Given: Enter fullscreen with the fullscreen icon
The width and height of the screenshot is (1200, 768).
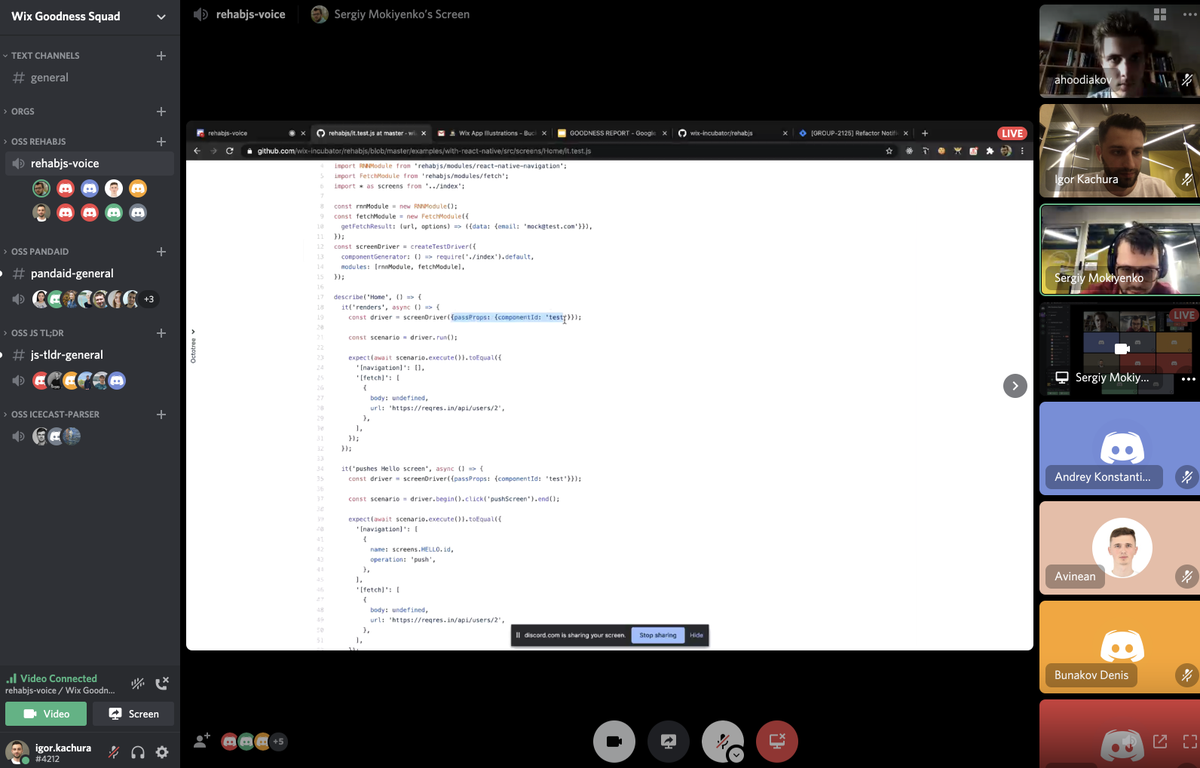Looking at the screenshot, I should 1189,742.
